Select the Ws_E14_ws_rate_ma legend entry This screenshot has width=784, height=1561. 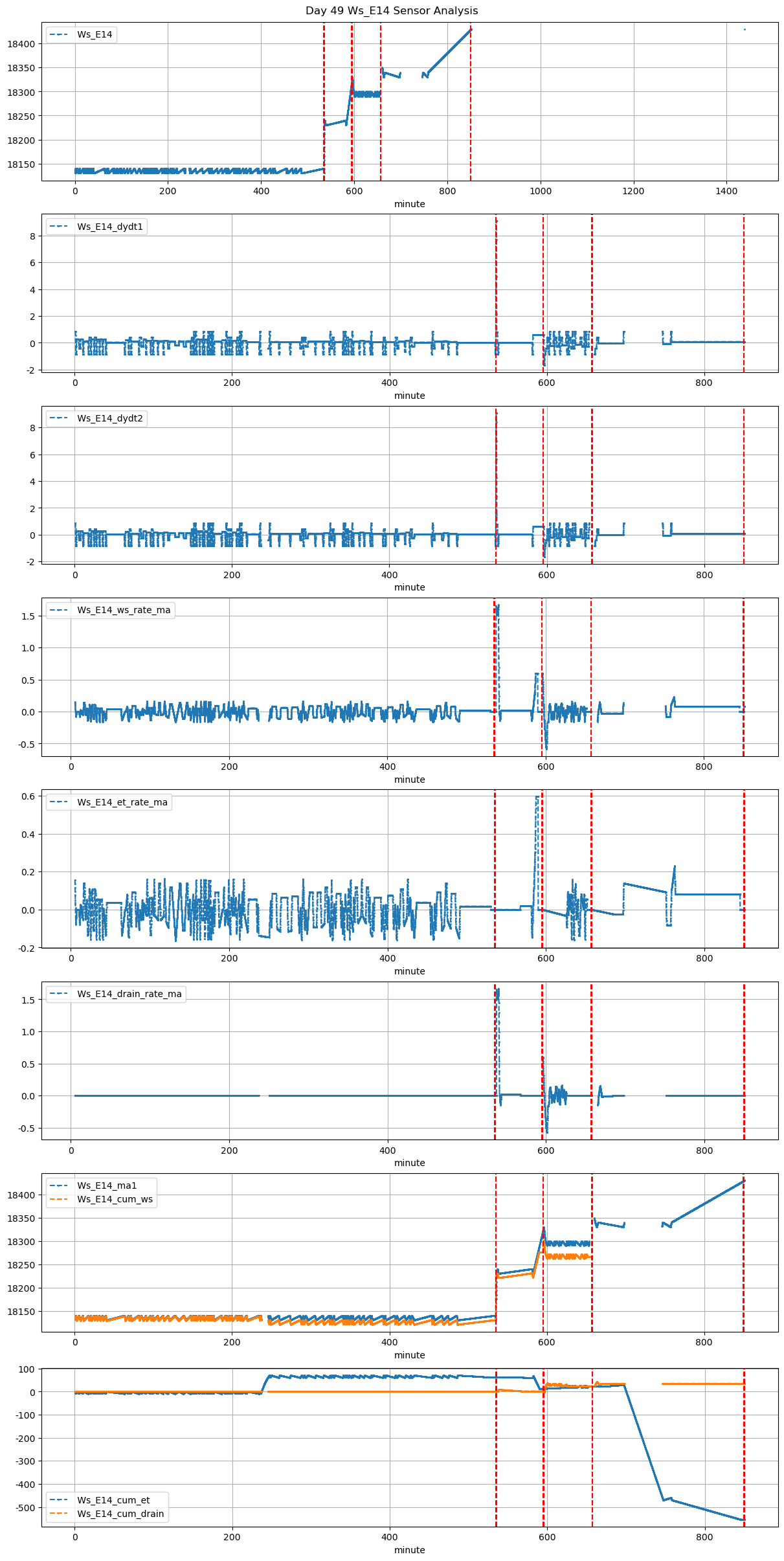click(x=124, y=610)
